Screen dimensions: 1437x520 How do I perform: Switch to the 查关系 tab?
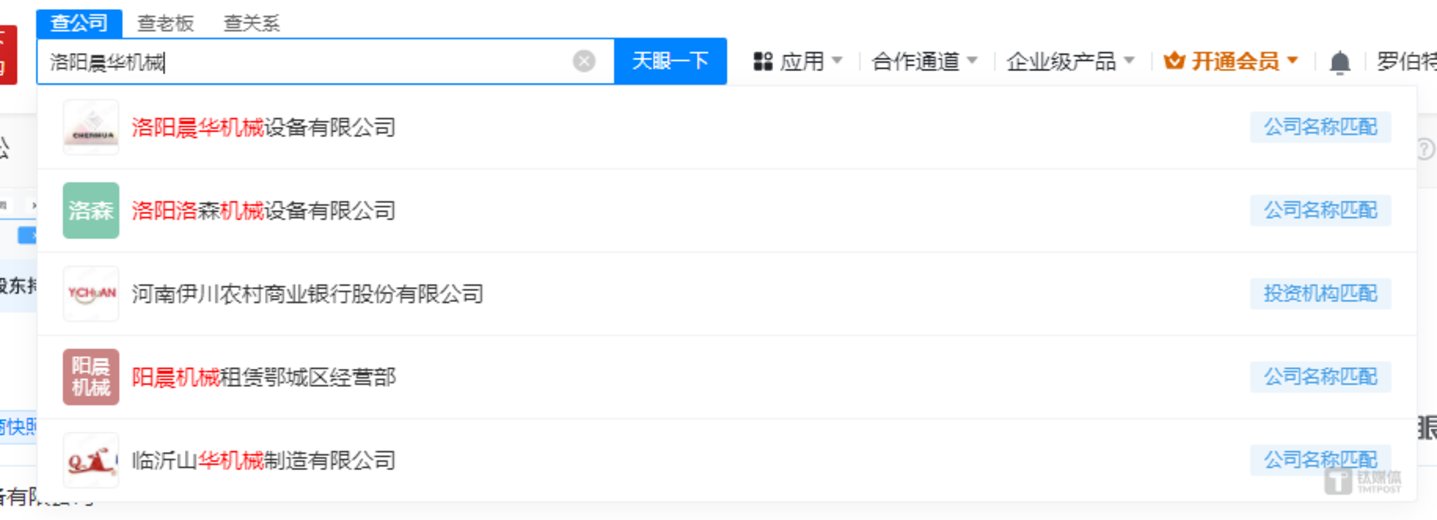[251, 23]
